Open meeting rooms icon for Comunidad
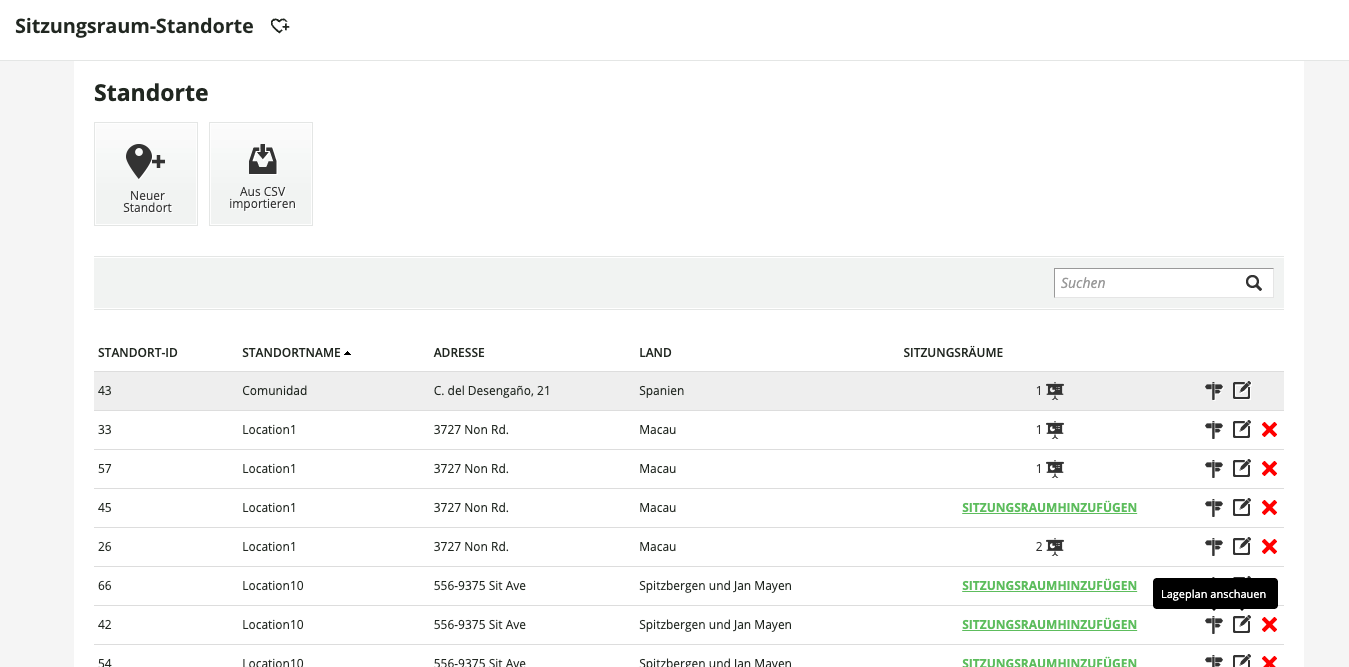Screen dimensions: 1349x667 (x=1055, y=391)
